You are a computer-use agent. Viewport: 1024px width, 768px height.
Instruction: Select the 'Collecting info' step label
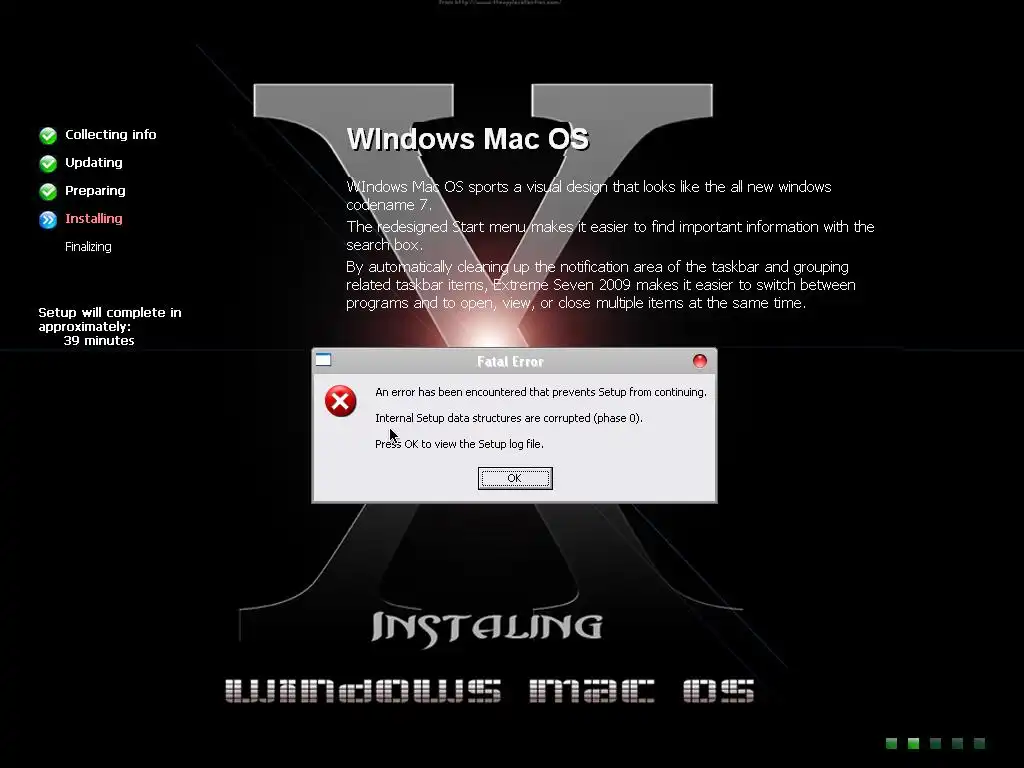tap(110, 135)
